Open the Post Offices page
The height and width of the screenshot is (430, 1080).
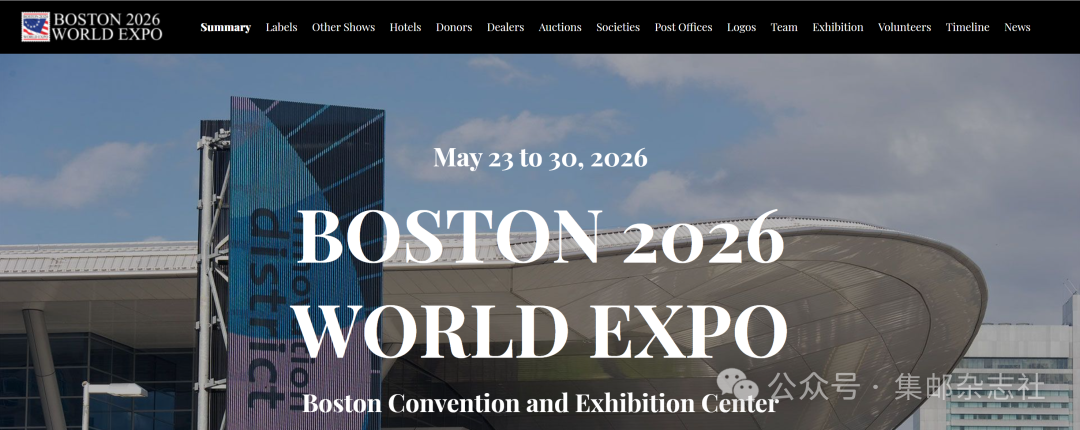[x=683, y=28]
